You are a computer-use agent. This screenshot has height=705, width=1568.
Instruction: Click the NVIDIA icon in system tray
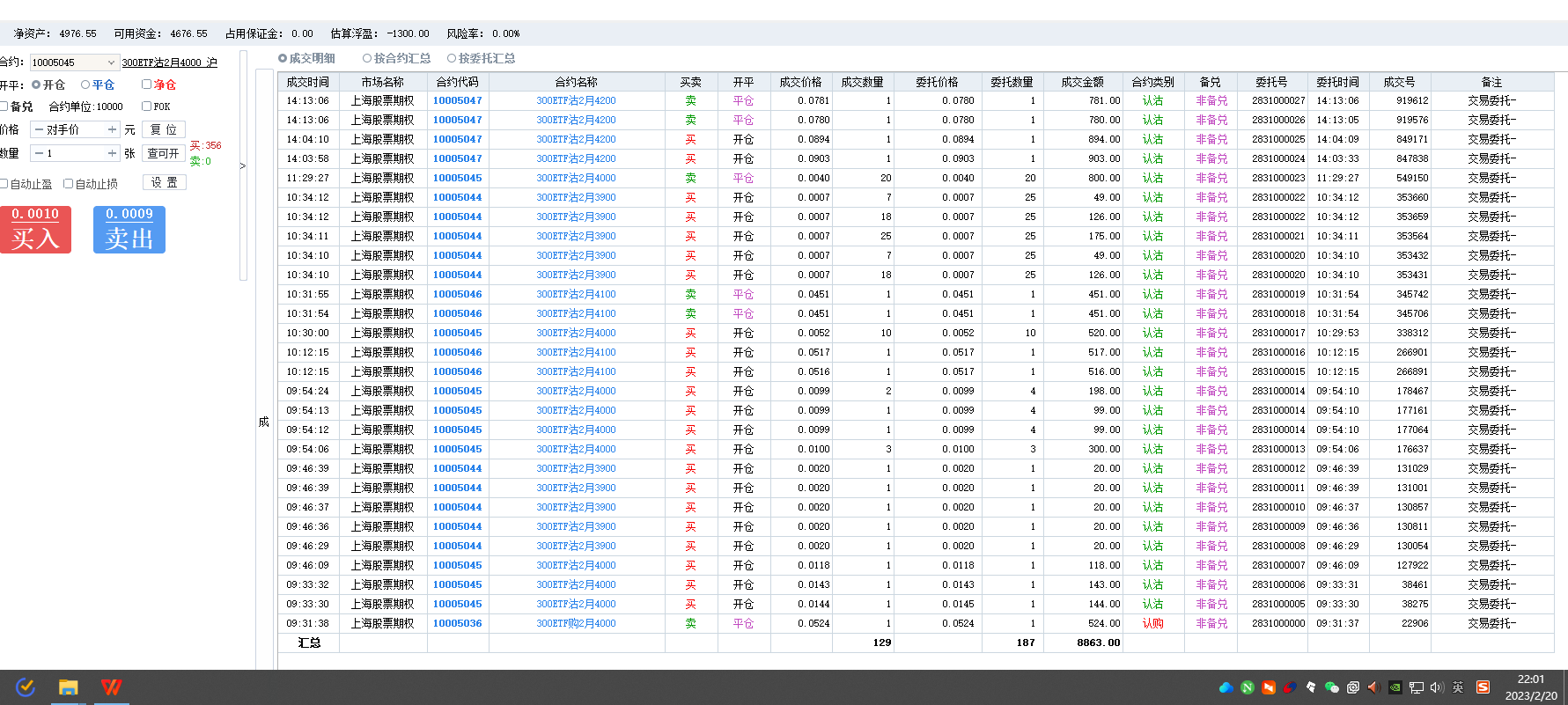tap(1395, 687)
